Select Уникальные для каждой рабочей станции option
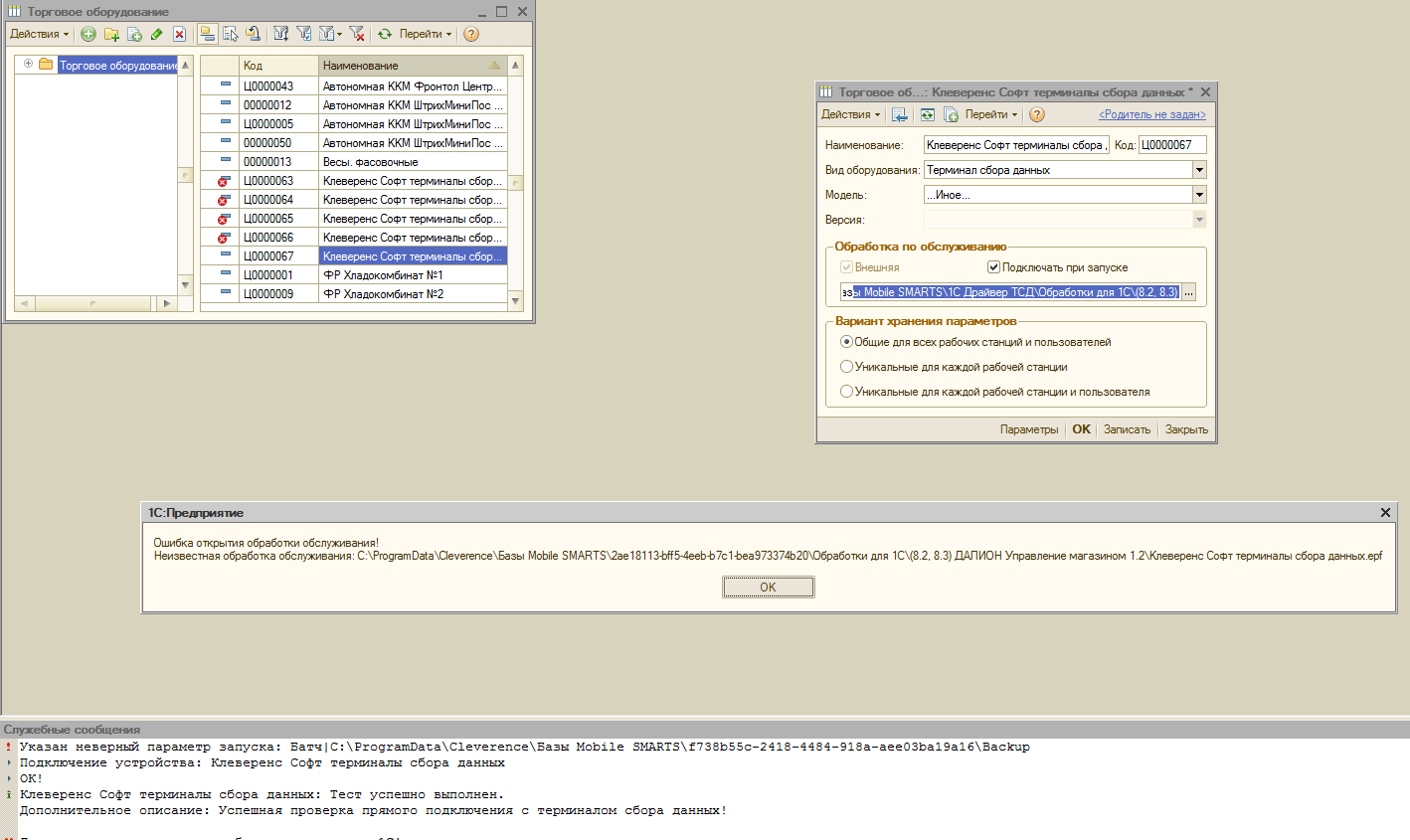Viewport: 1410px width, 840px height. (846, 367)
